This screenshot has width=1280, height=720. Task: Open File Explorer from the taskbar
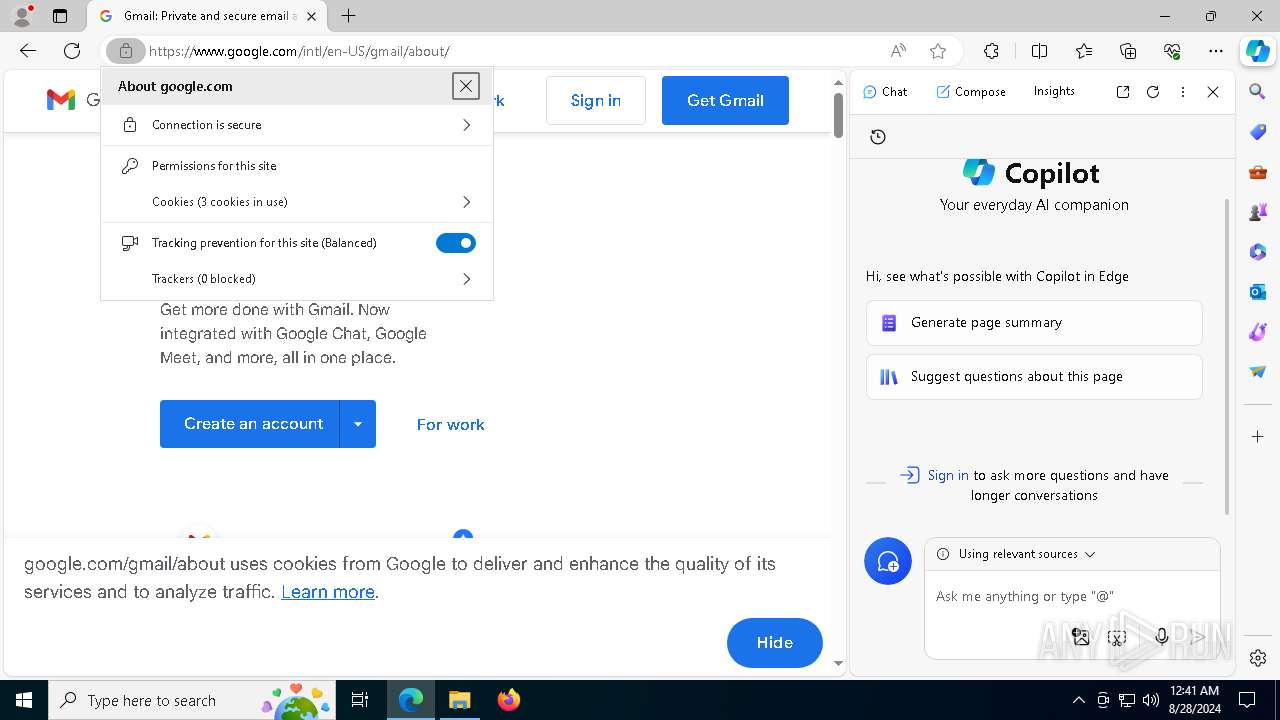[459, 700]
